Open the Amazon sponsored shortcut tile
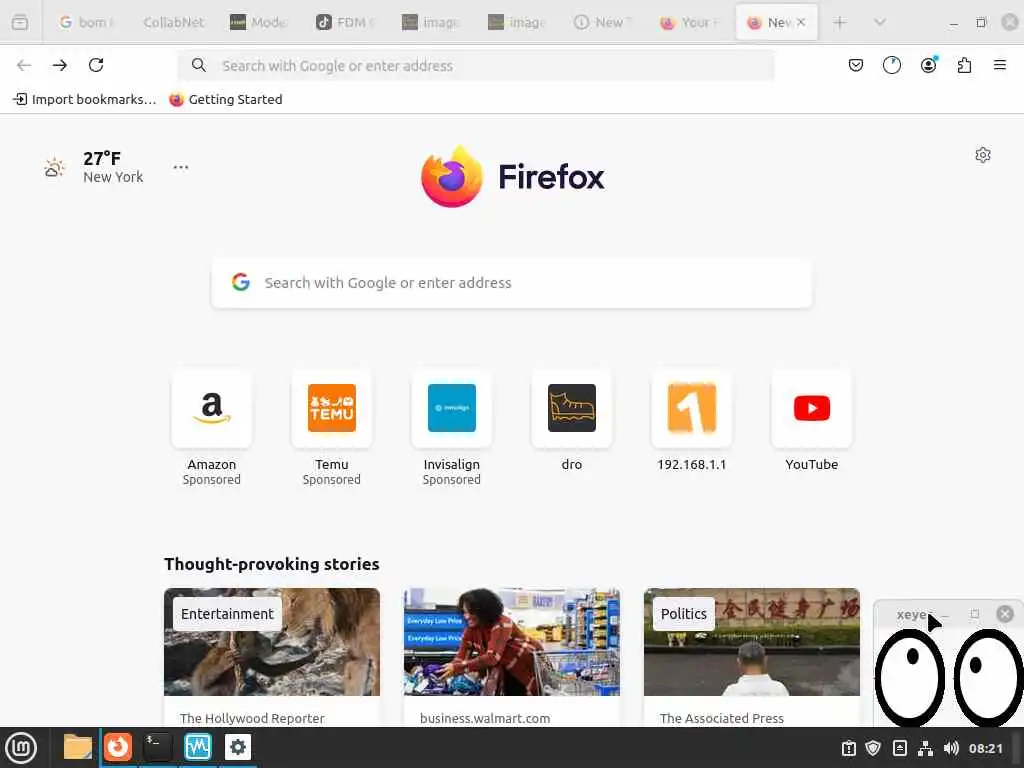The image size is (1024, 768). pos(212,428)
